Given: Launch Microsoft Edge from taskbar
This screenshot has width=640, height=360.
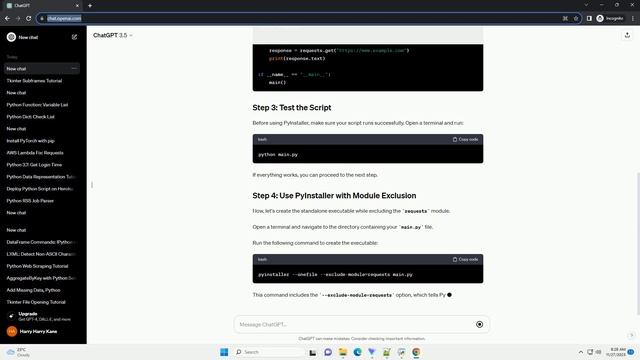Looking at the screenshot, I should (358, 352).
